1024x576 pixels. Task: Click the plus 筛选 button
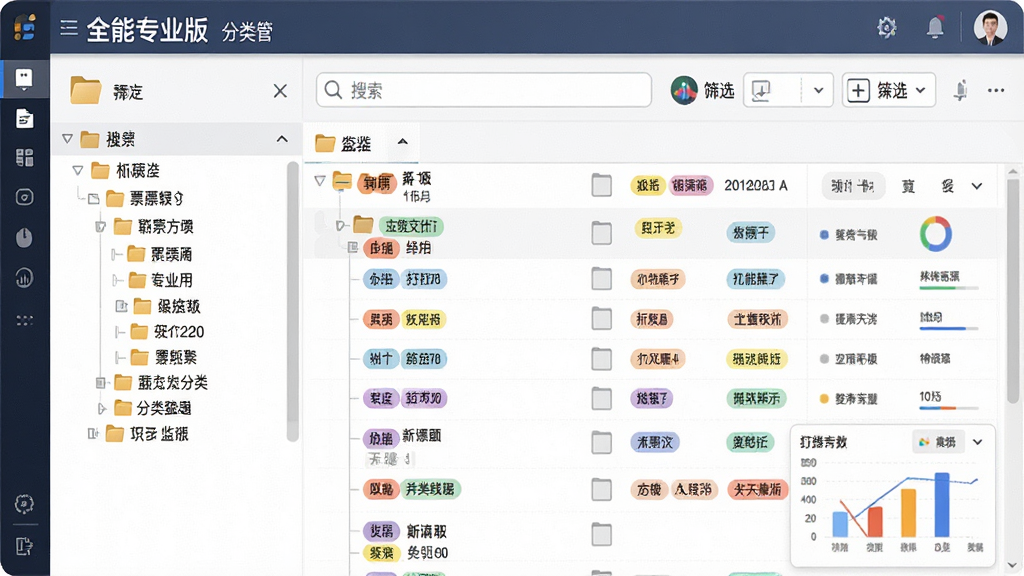tap(888, 90)
